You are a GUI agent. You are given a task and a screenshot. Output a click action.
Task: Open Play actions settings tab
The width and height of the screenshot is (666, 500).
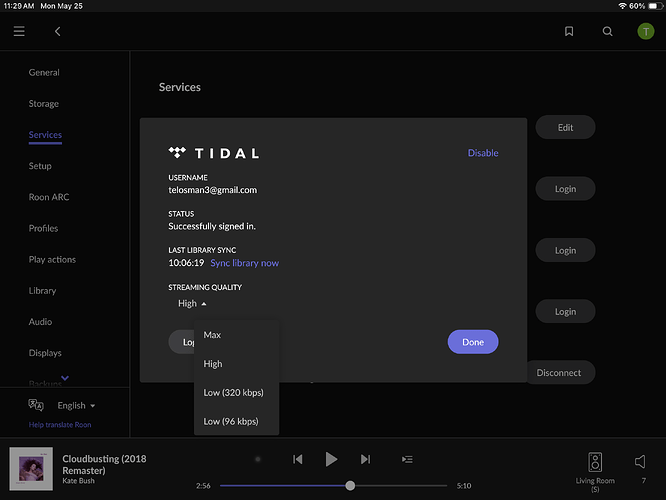pyautogui.click(x=52, y=260)
